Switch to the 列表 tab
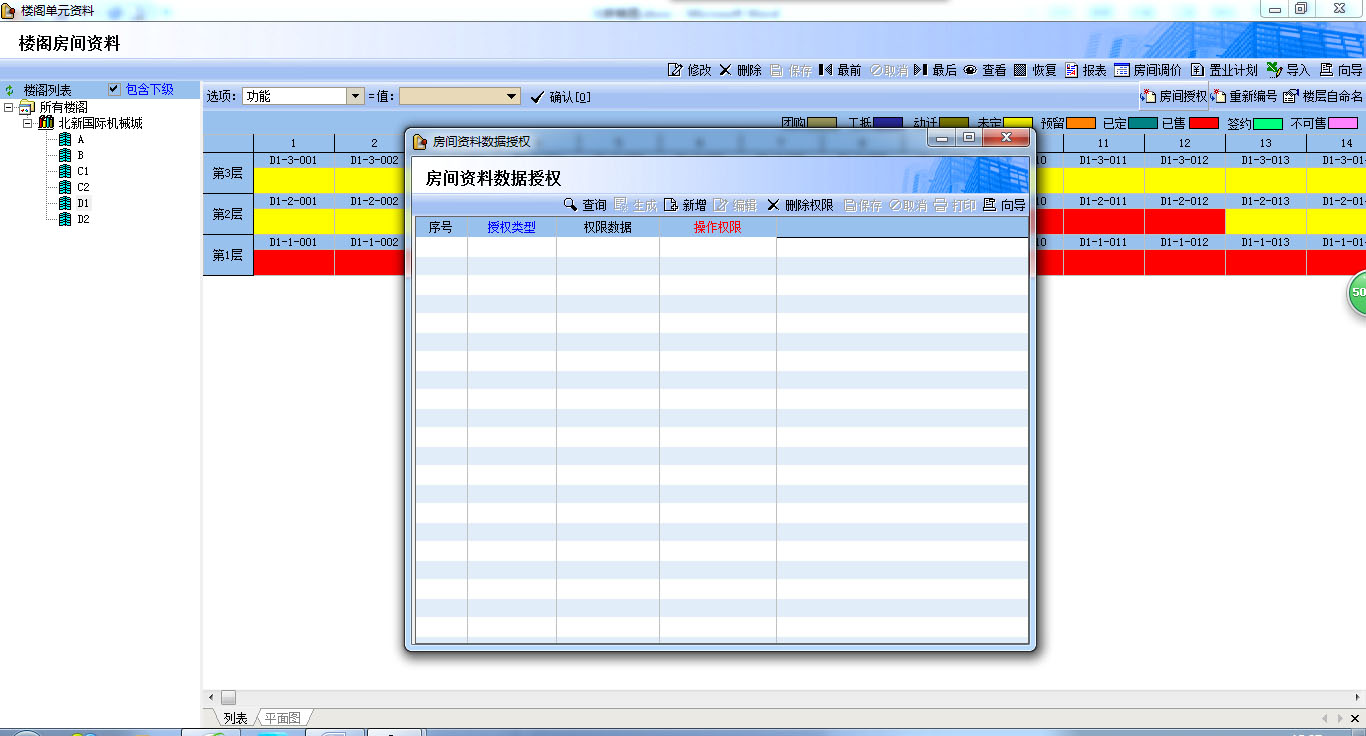 point(235,718)
